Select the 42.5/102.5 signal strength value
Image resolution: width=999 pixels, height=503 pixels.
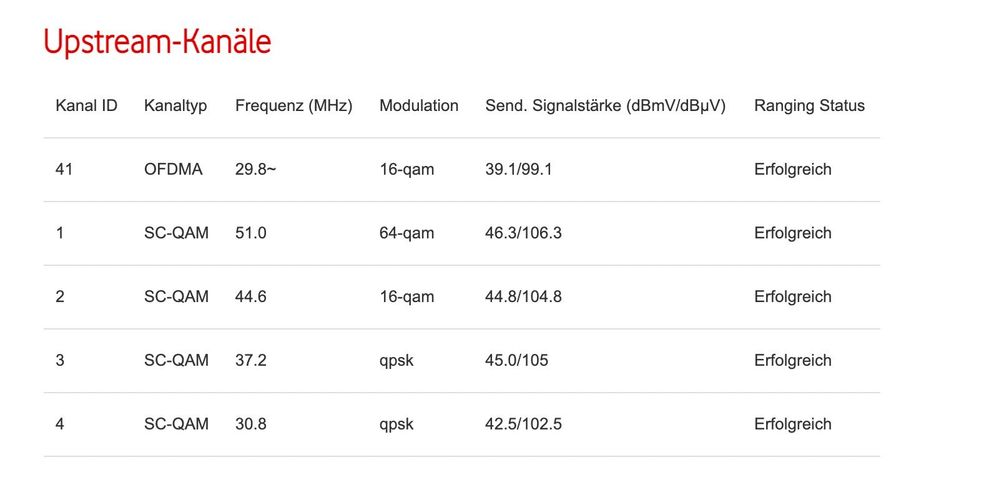tap(523, 424)
